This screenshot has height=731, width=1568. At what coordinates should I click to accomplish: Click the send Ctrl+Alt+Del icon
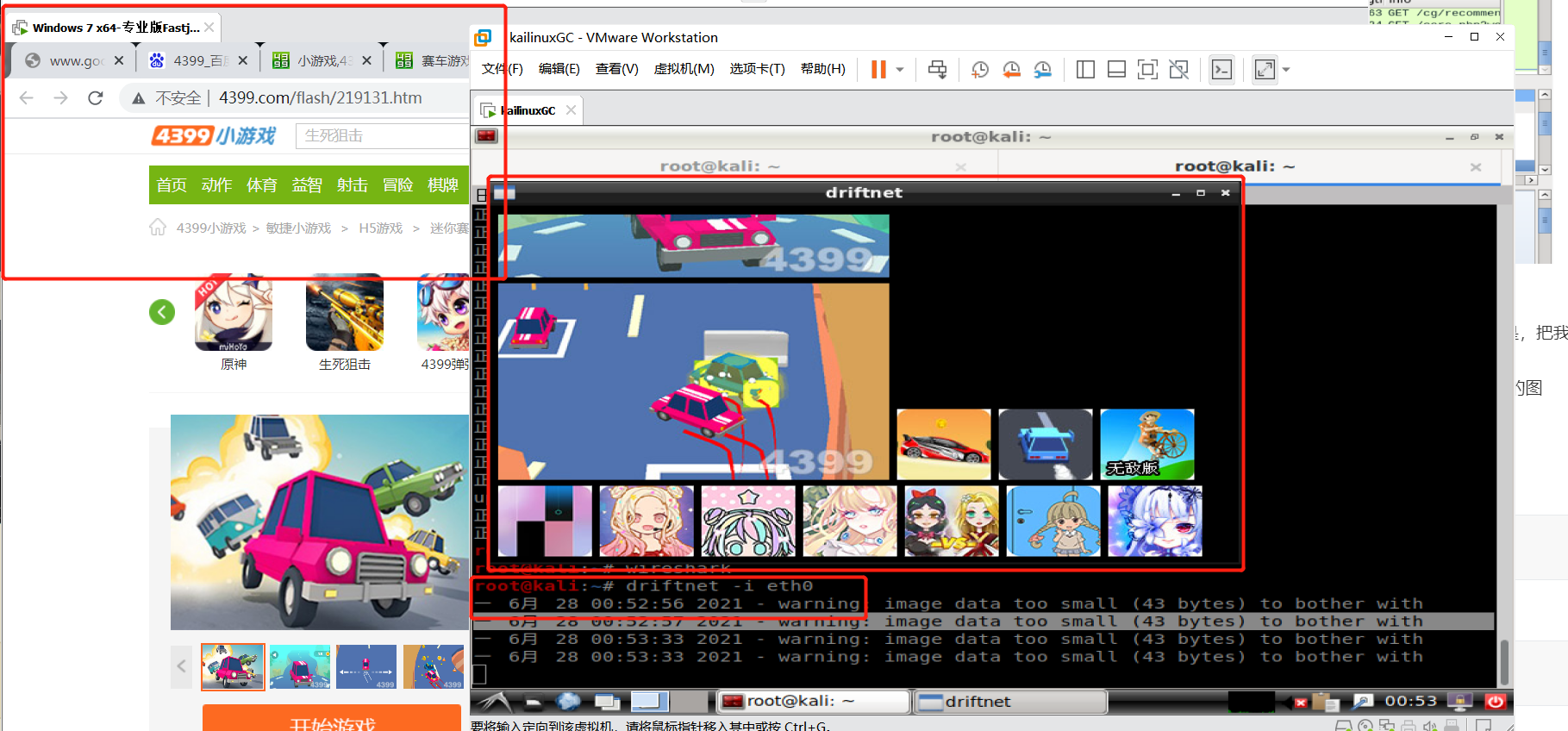pyautogui.click(x=937, y=70)
